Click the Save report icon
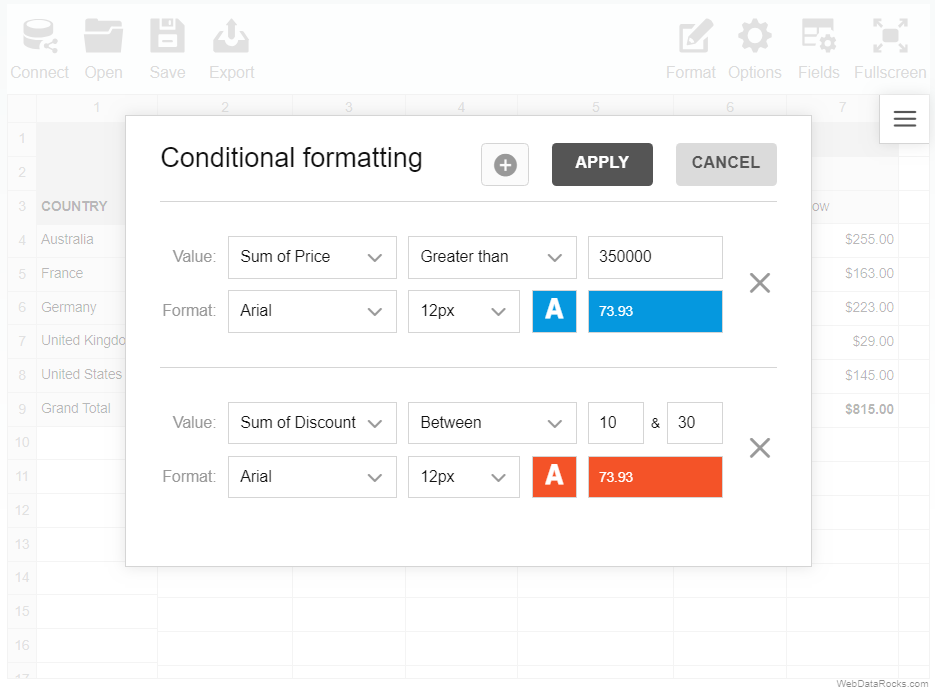 [x=167, y=42]
